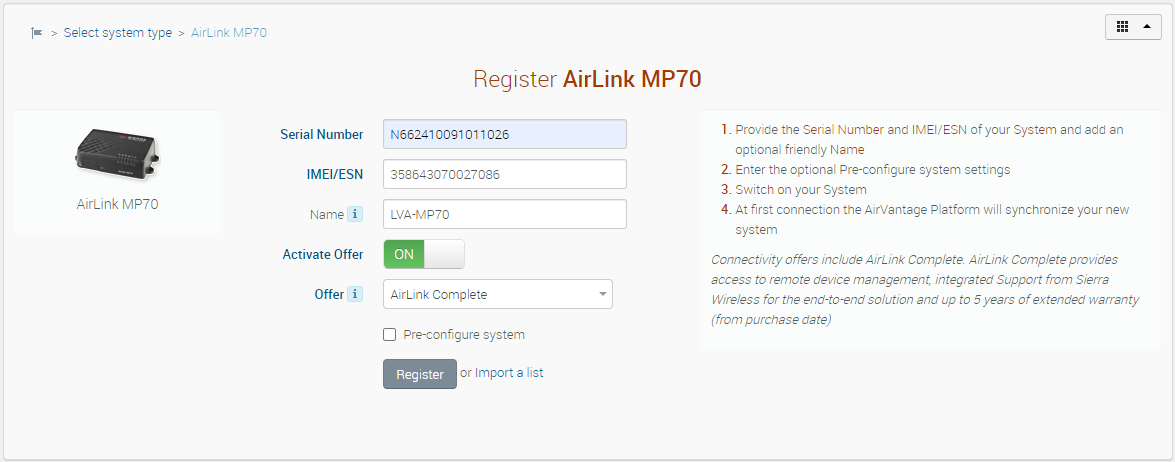
Task: Click the Activate Offer label text
Action: [x=323, y=254]
